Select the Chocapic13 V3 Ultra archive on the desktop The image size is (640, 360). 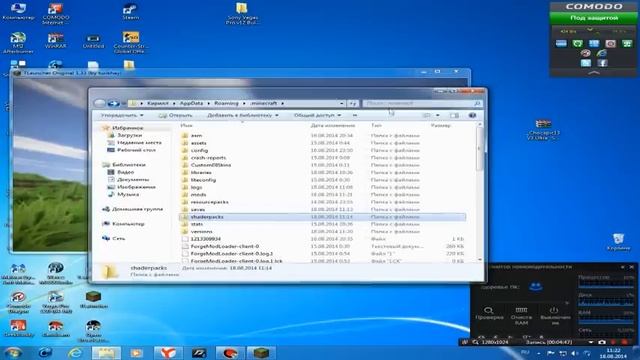click(x=544, y=130)
